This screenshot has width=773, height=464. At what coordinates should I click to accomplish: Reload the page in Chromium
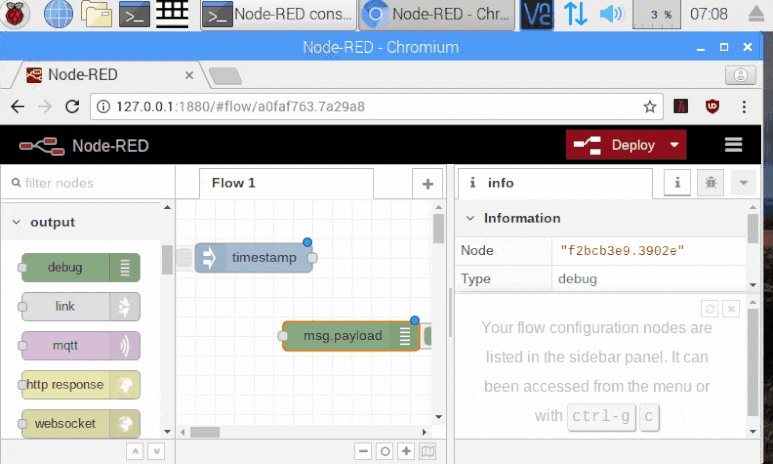click(72, 106)
